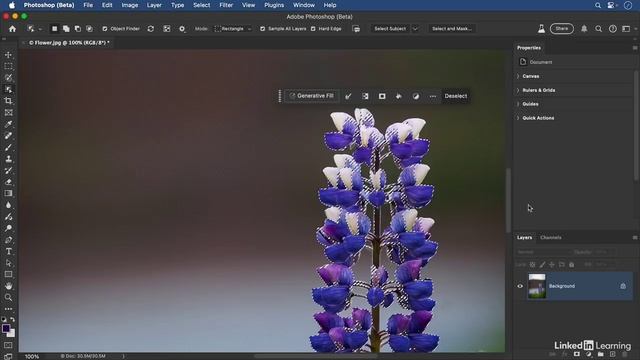Select the Hand tool

(9, 286)
